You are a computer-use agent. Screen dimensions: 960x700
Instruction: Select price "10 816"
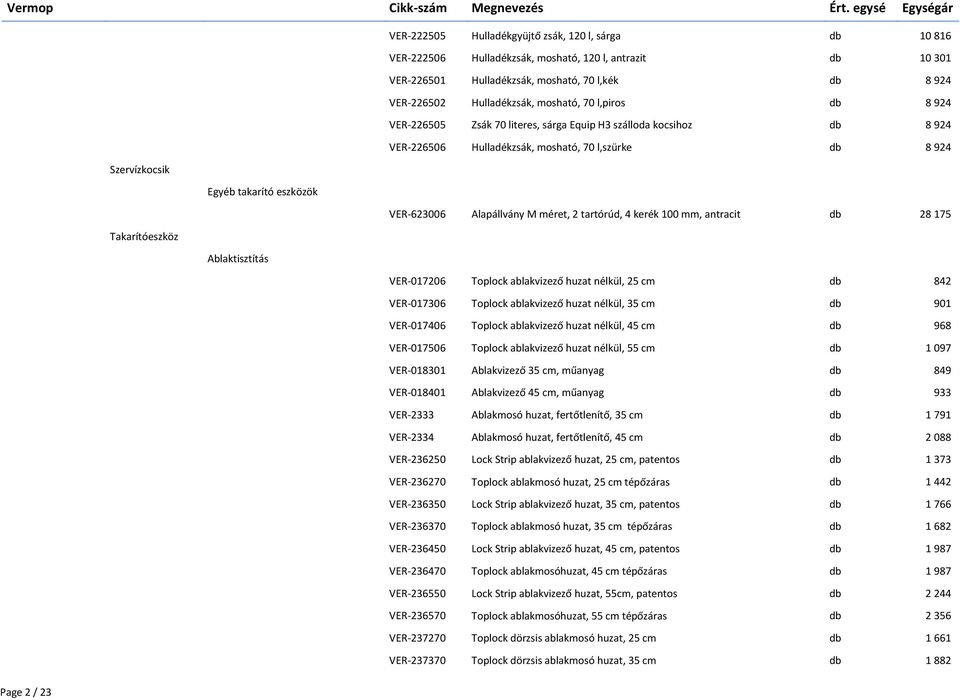click(935, 36)
